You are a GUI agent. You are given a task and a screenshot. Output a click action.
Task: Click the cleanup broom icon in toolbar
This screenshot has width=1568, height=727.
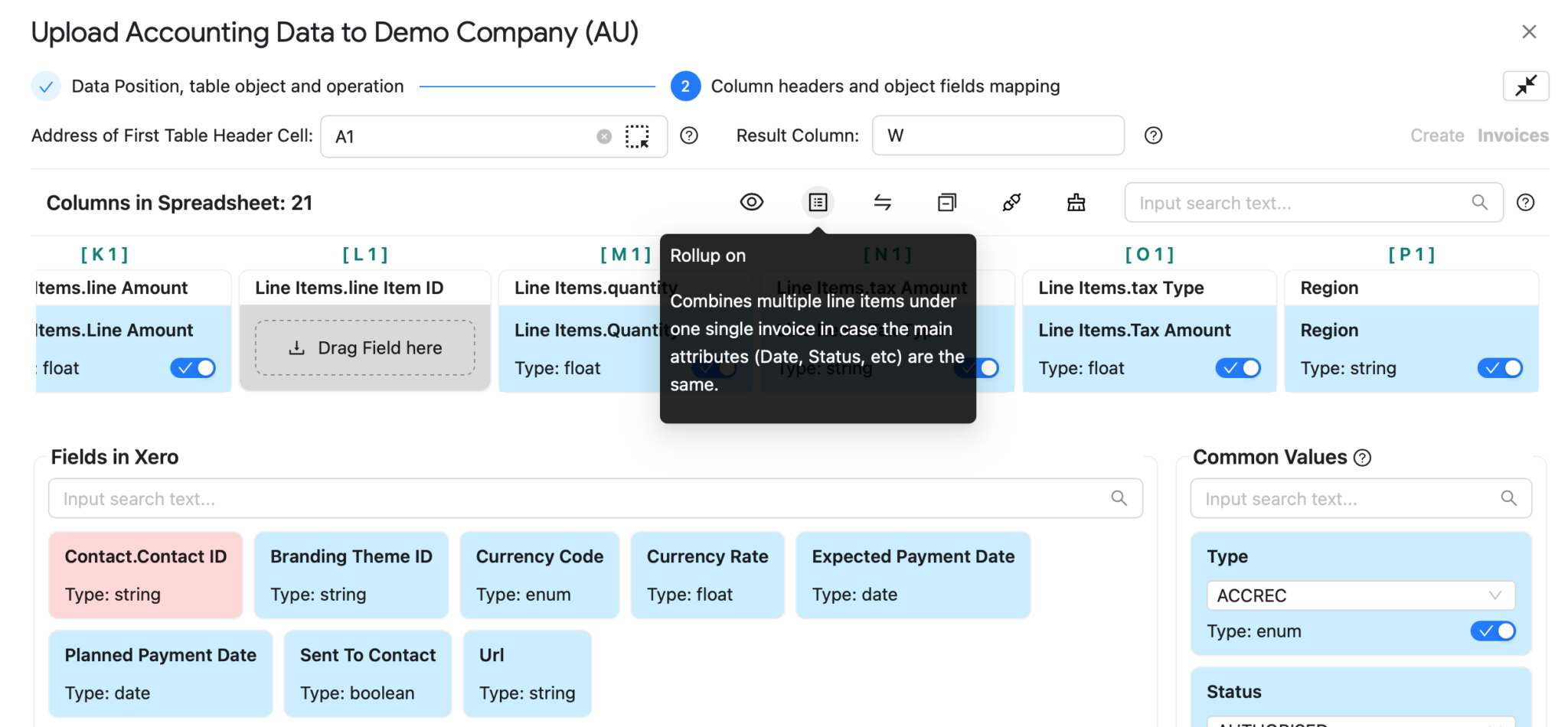coord(1076,202)
